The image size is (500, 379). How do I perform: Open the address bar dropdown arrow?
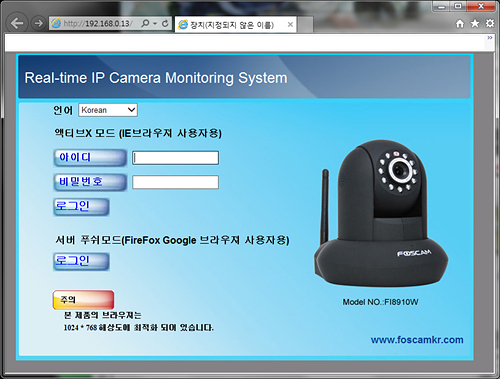coord(155,24)
